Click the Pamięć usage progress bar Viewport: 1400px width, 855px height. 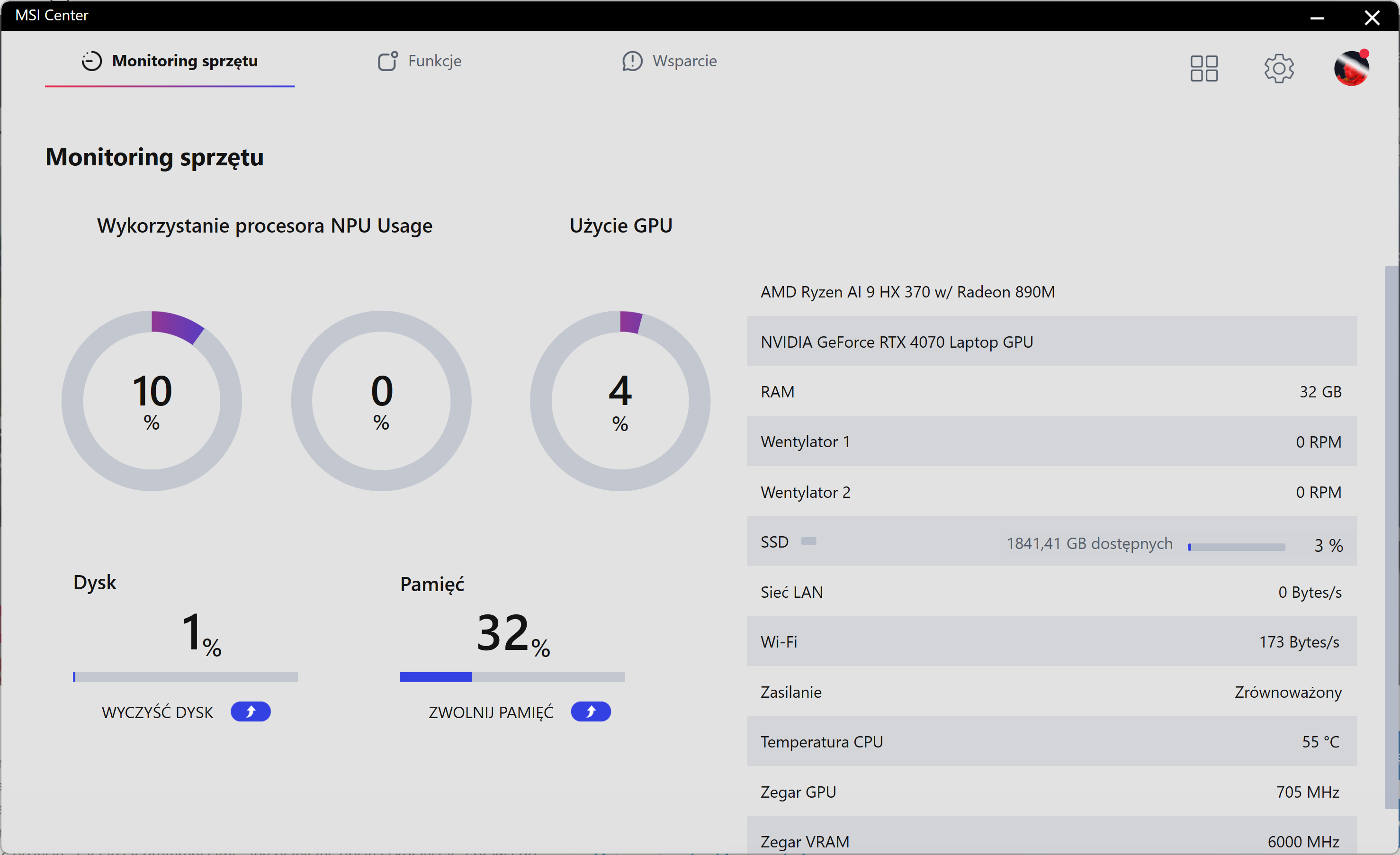click(x=512, y=677)
